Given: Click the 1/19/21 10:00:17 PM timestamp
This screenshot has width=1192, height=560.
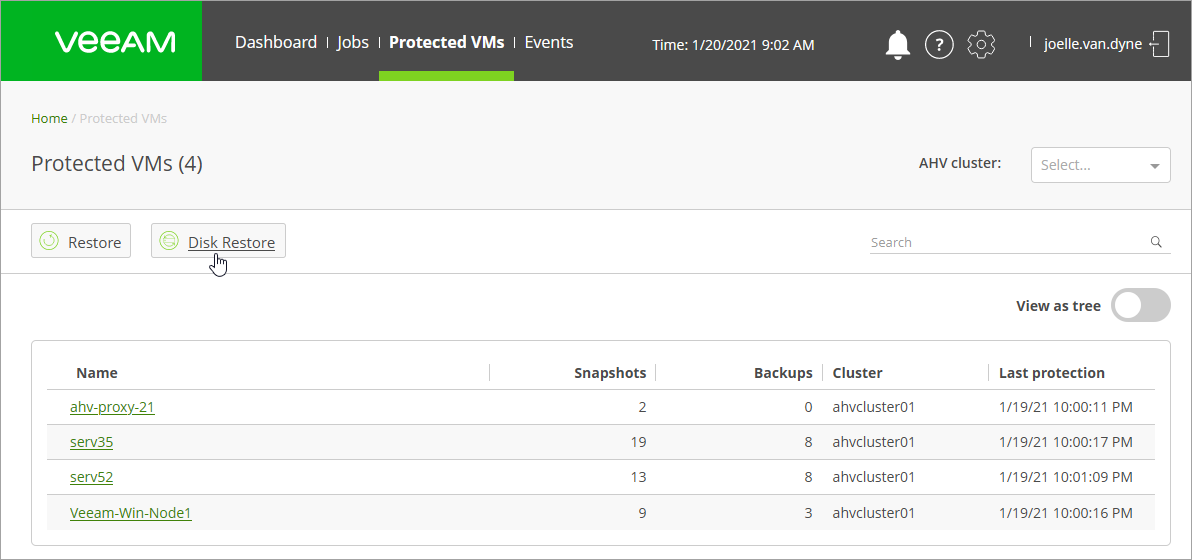Looking at the screenshot, I should coord(1066,442).
